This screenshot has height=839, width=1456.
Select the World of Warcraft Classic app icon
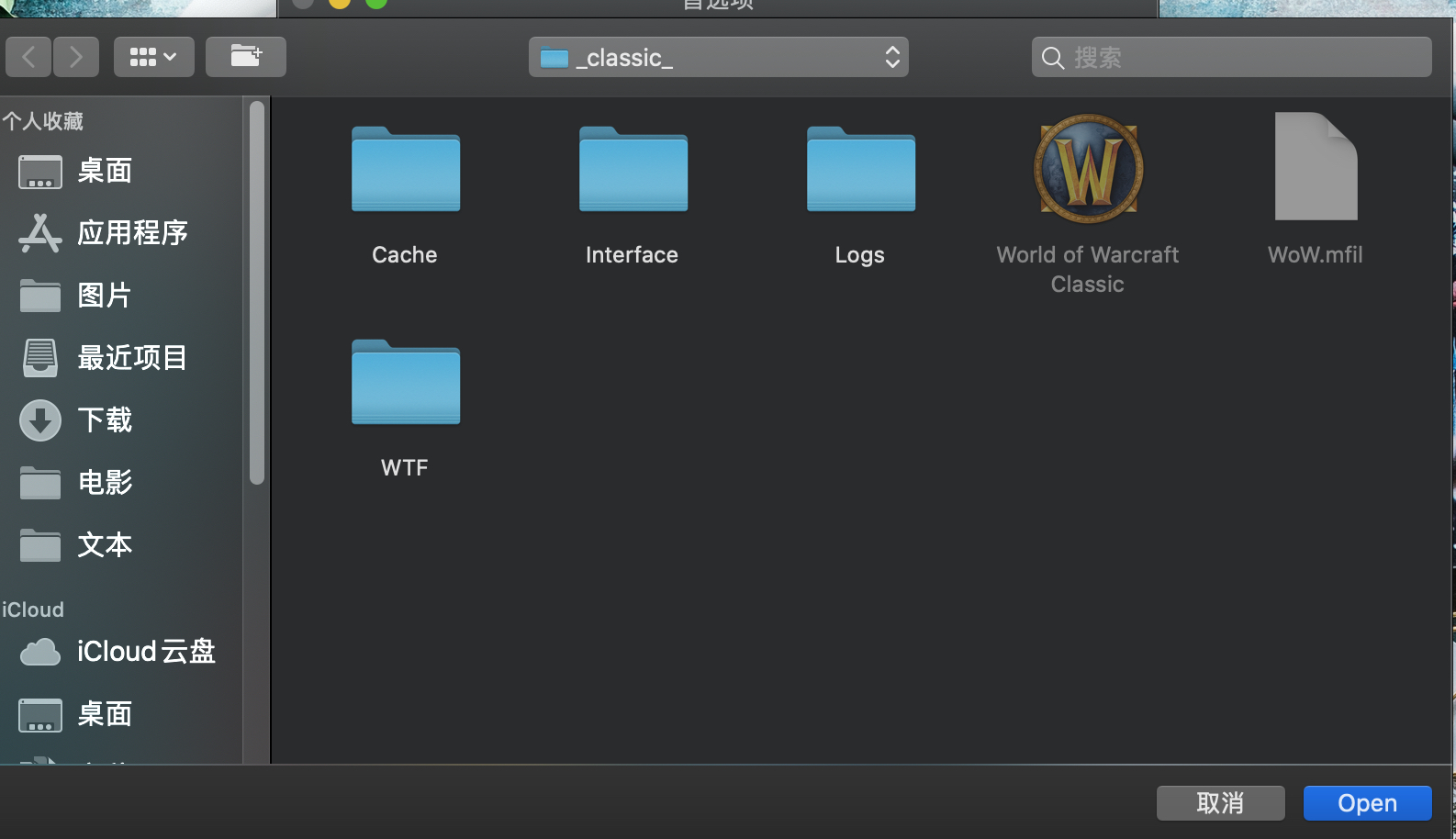point(1089,169)
